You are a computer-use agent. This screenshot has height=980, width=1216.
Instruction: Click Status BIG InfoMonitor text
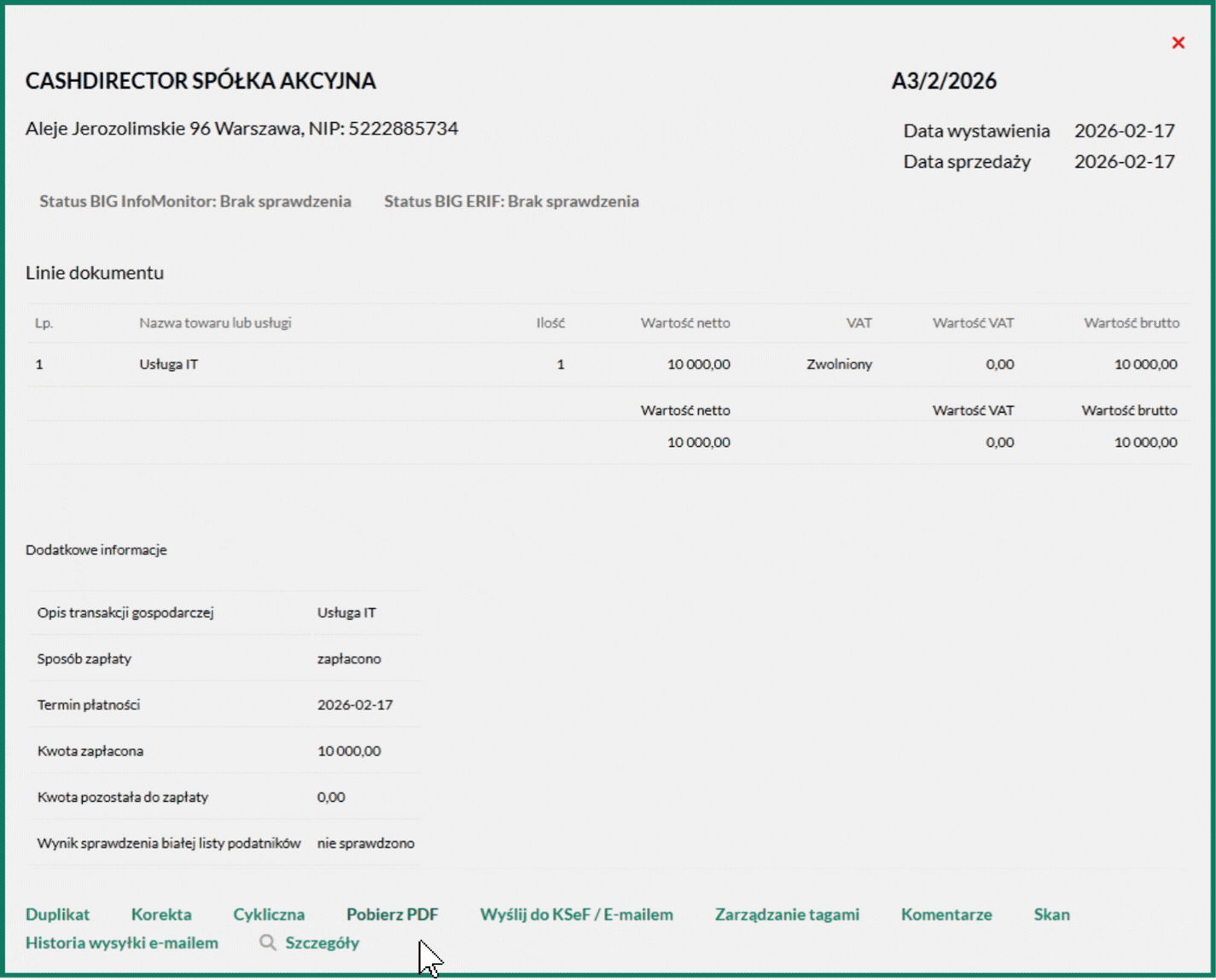[x=195, y=201]
